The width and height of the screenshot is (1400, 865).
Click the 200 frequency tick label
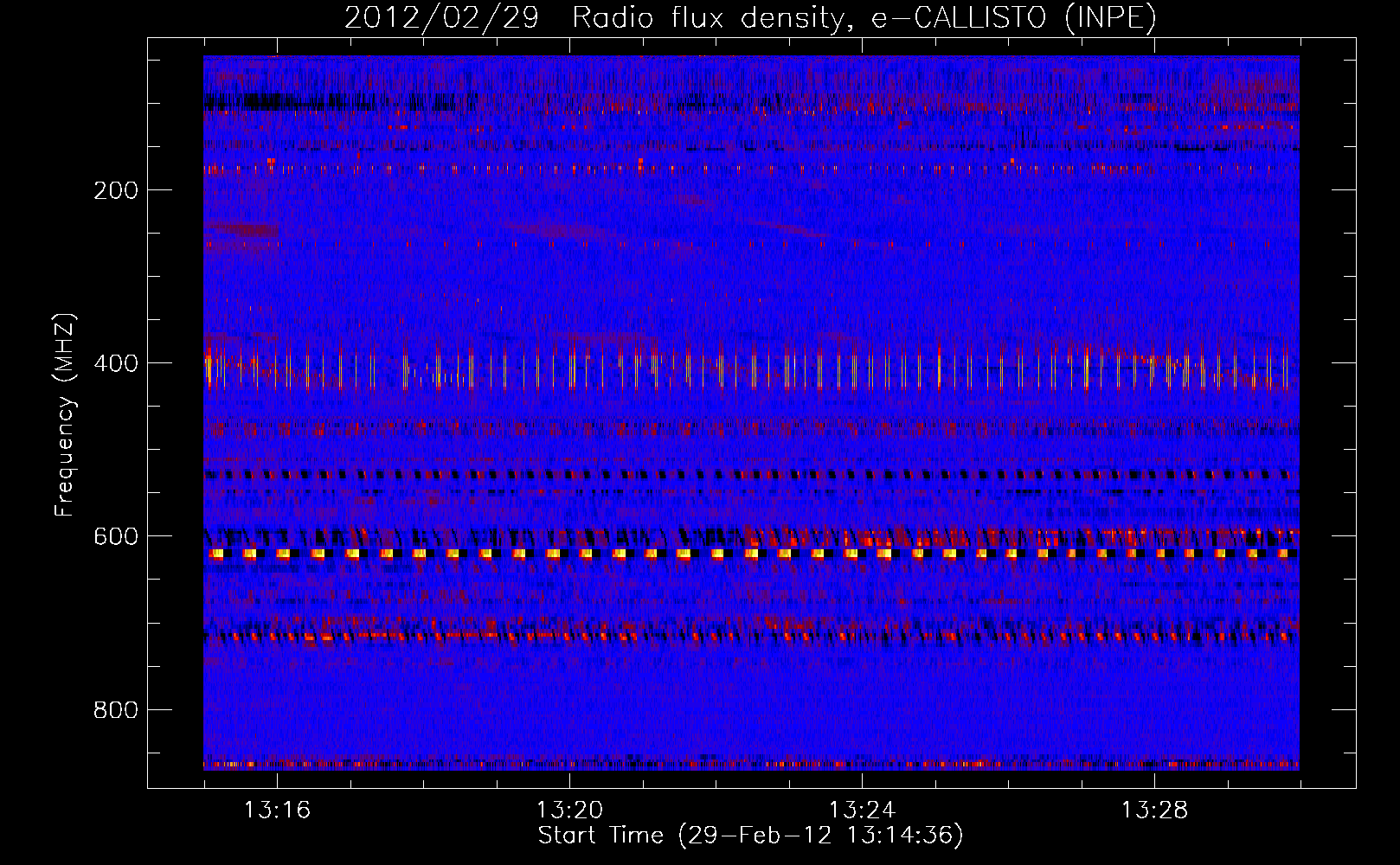coord(116,190)
